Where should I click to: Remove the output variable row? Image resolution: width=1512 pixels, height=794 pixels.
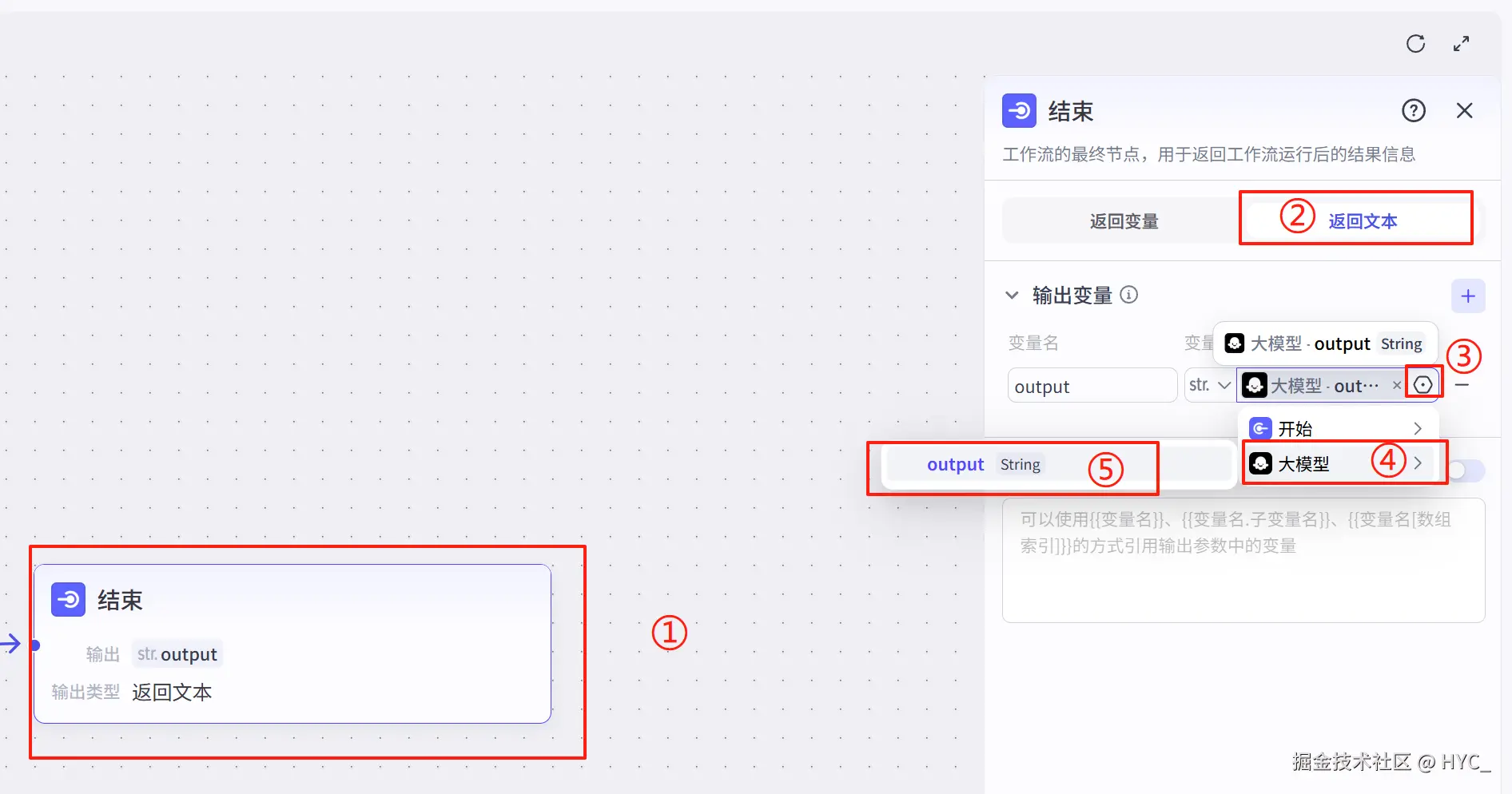pyautogui.click(x=1462, y=385)
